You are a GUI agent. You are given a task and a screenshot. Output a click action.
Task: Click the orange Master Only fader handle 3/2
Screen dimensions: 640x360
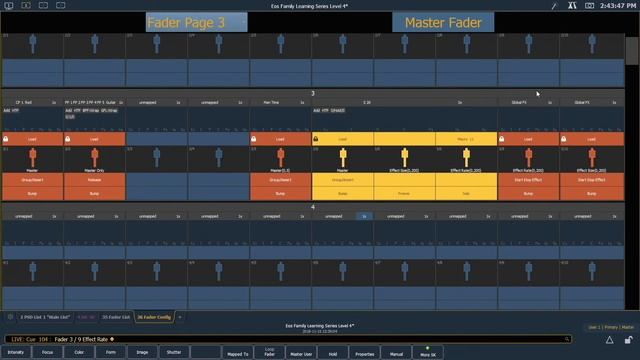point(95,158)
